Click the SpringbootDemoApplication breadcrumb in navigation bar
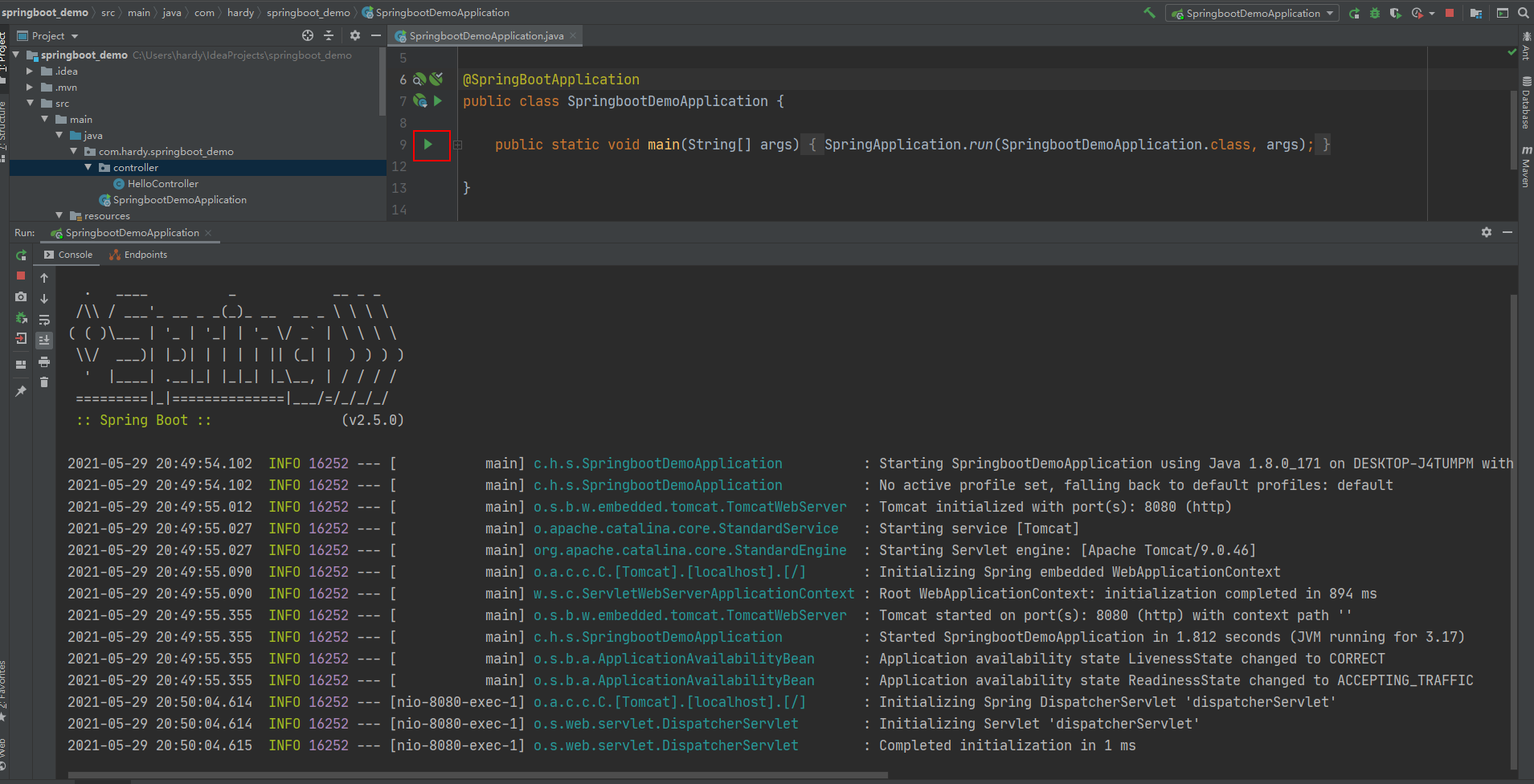 coord(436,12)
